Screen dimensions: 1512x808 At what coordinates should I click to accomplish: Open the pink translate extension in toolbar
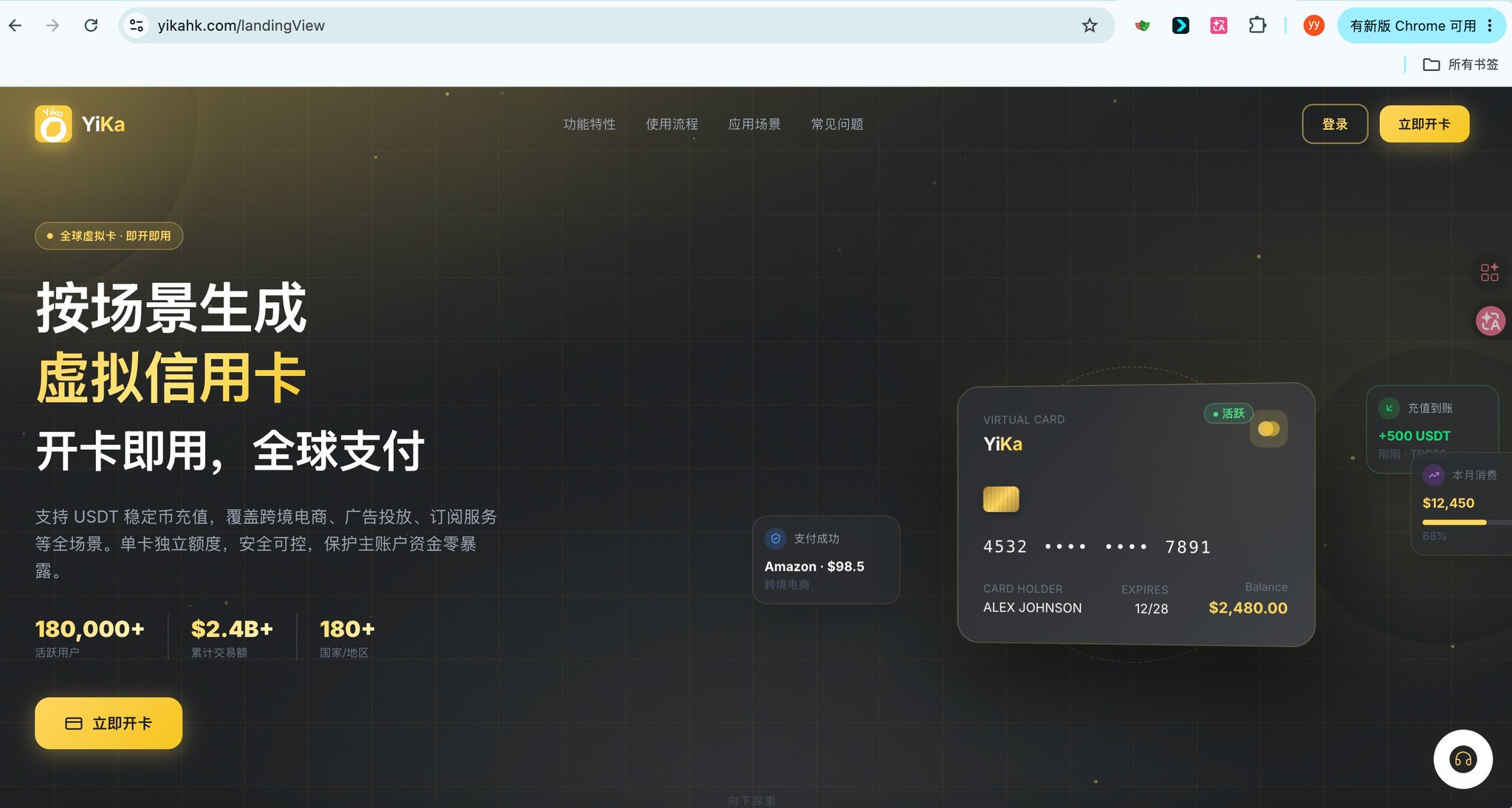click(x=1219, y=26)
